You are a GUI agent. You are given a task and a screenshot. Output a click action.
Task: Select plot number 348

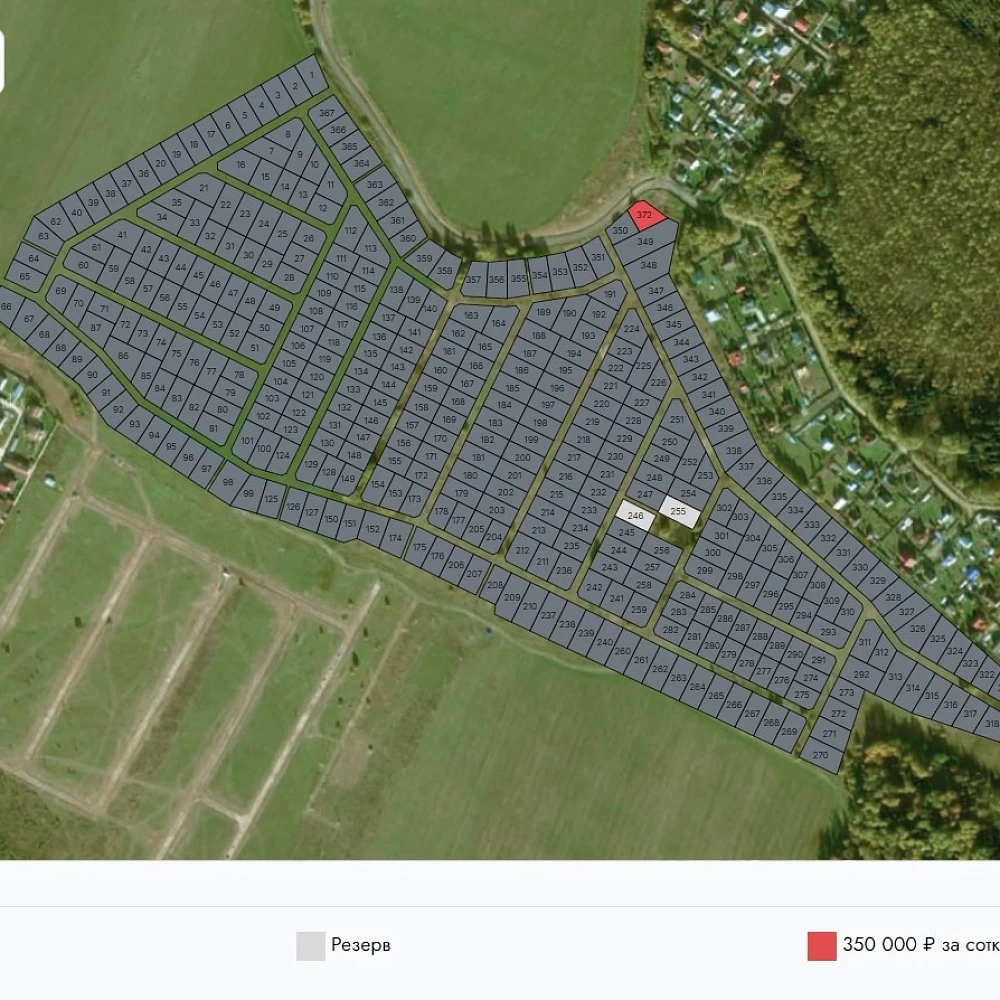[x=648, y=265]
